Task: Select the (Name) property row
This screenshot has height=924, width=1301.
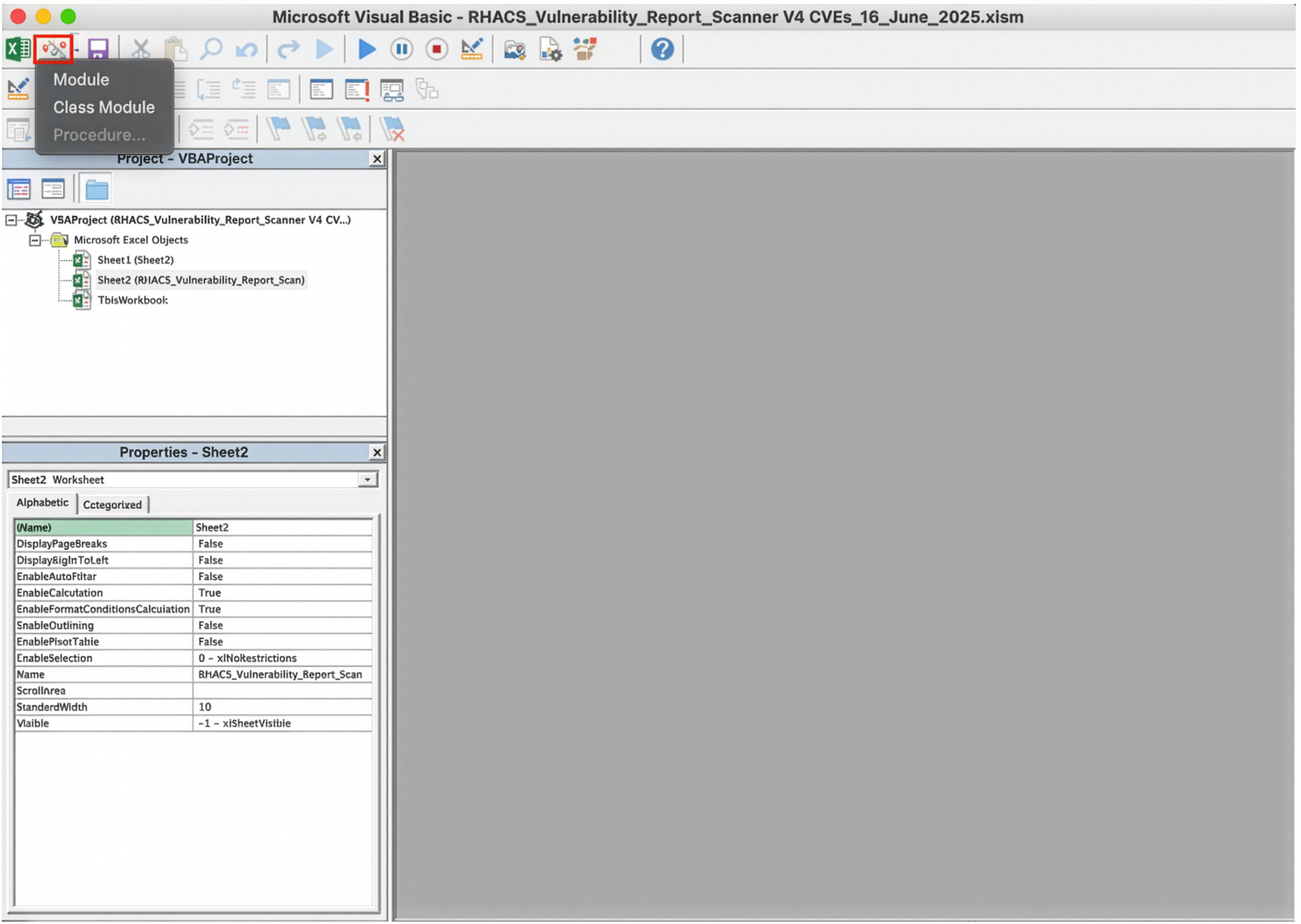Action: 193,527
